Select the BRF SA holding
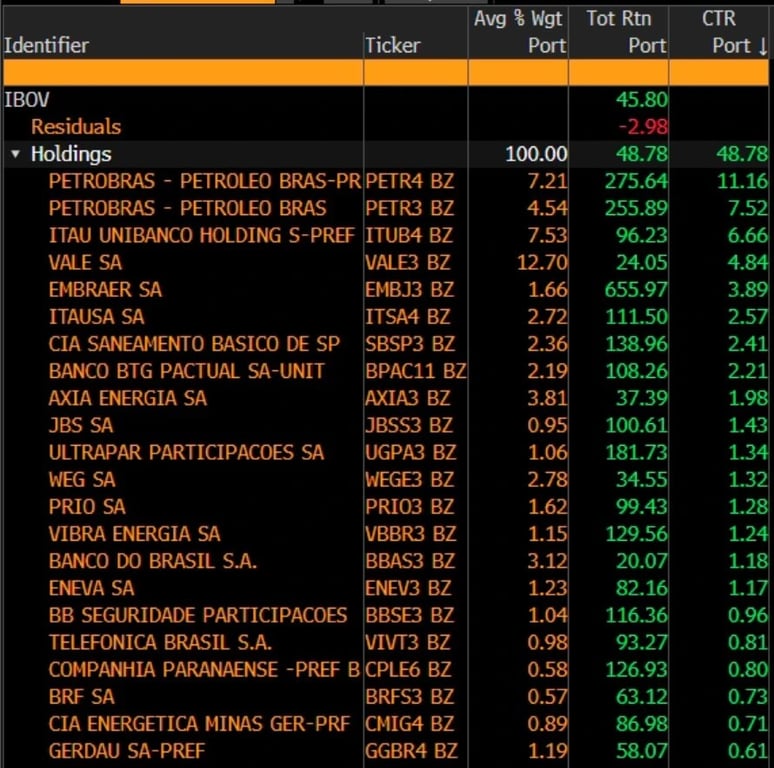The width and height of the screenshot is (774, 768). [x=81, y=697]
